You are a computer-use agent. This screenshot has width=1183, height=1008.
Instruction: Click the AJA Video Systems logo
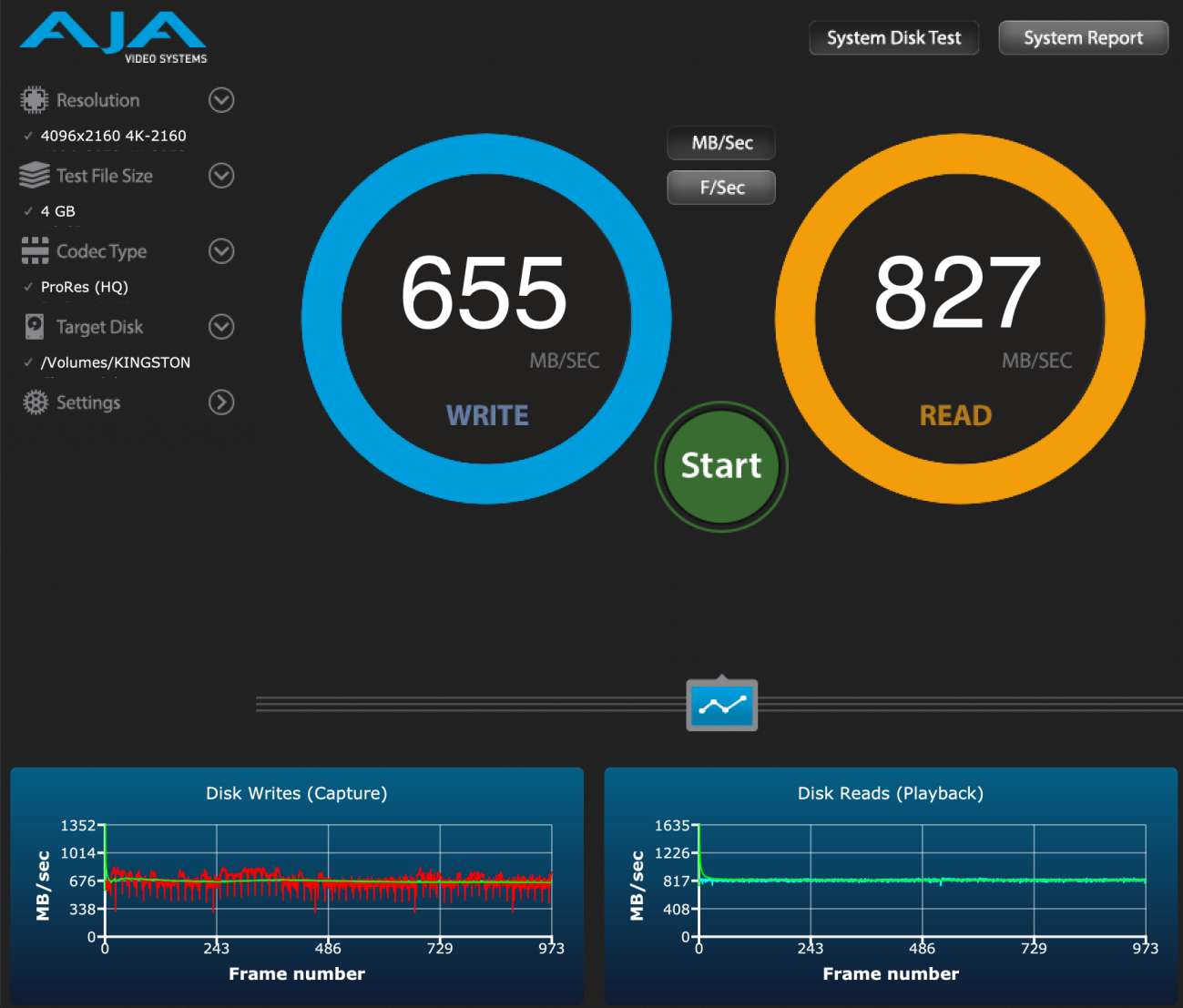114,38
